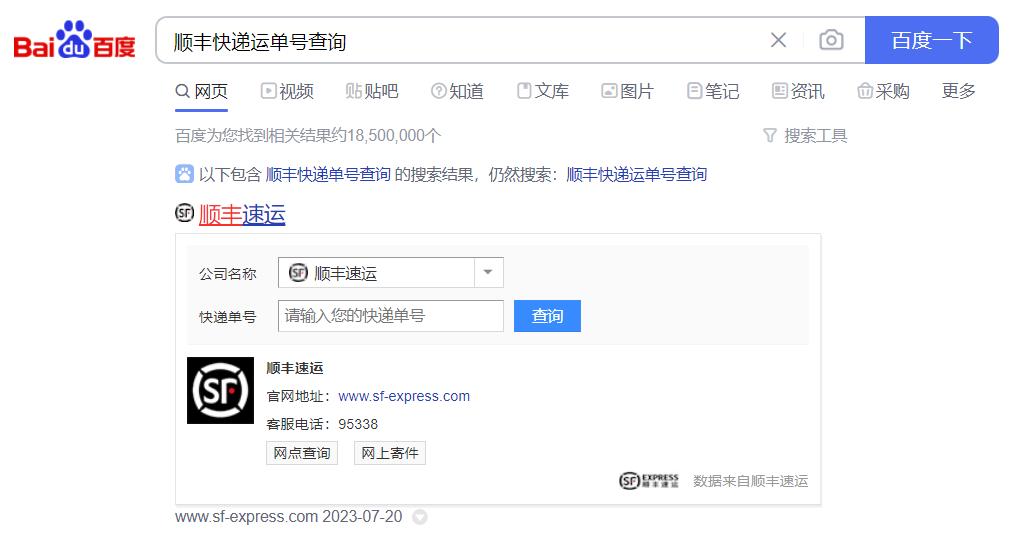Viewport: 1022px width, 543px height.
Task: Click the www.sf-express.com 2023-07-20 footer URL
Action: [288, 517]
